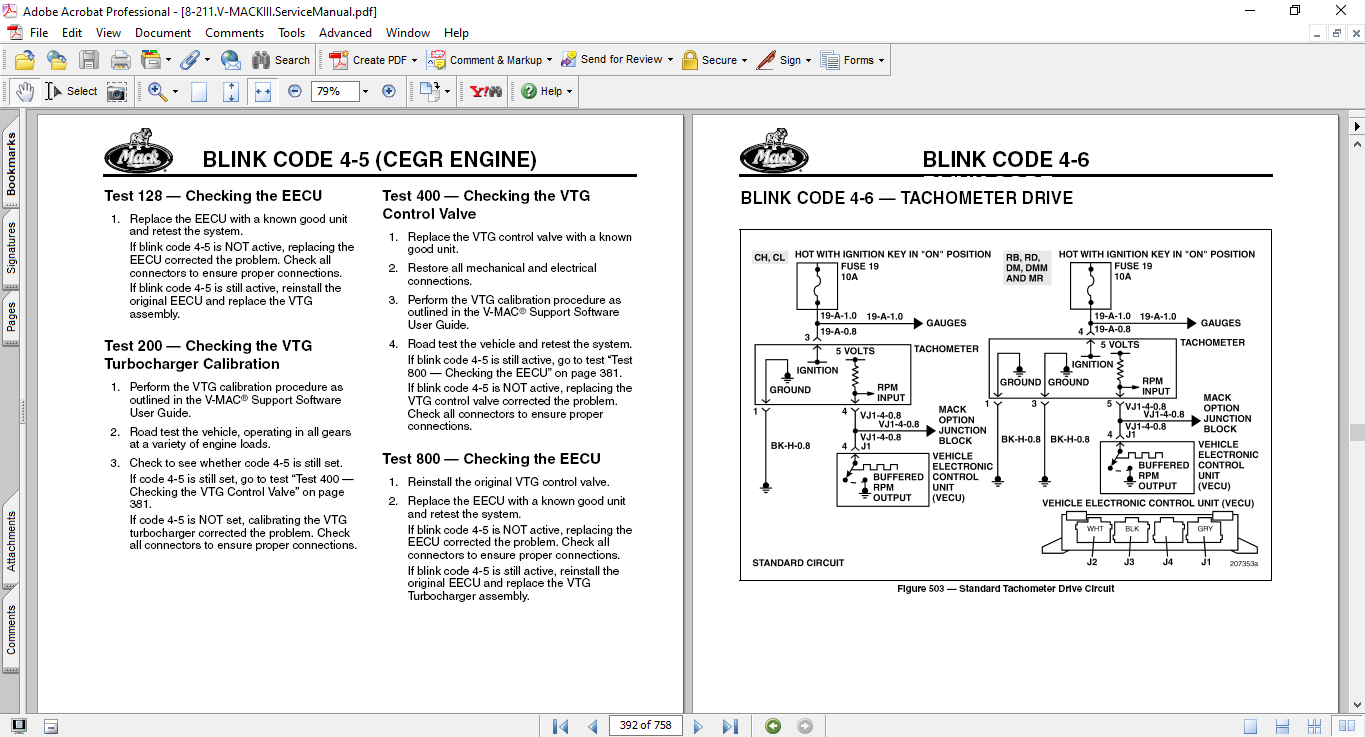
Task: Expand the Rotate view dropdown arrow
Action: (x=447, y=91)
